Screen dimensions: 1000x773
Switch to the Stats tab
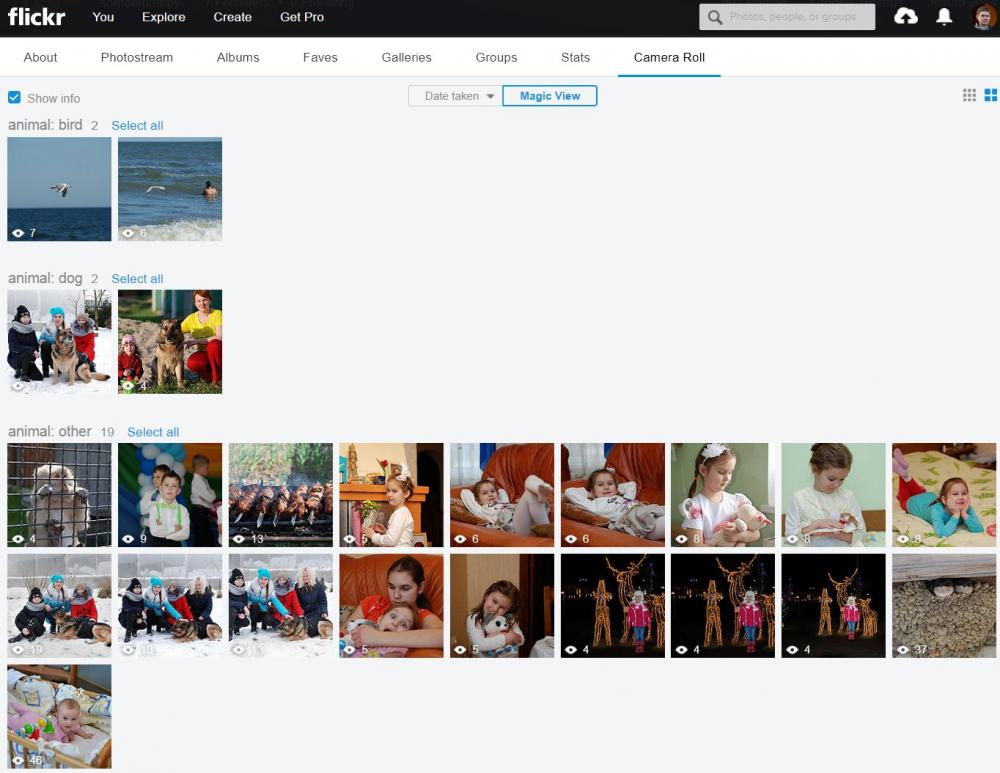pyautogui.click(x=575, y=57)
